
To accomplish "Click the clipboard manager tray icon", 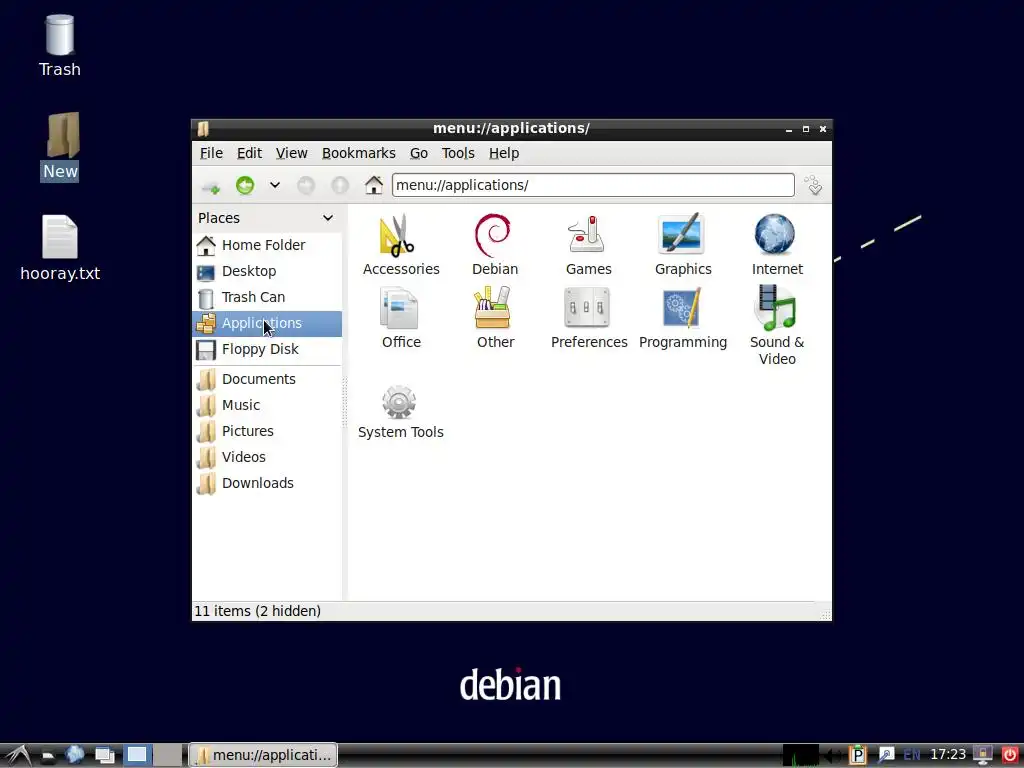I will tap(857, 756).
